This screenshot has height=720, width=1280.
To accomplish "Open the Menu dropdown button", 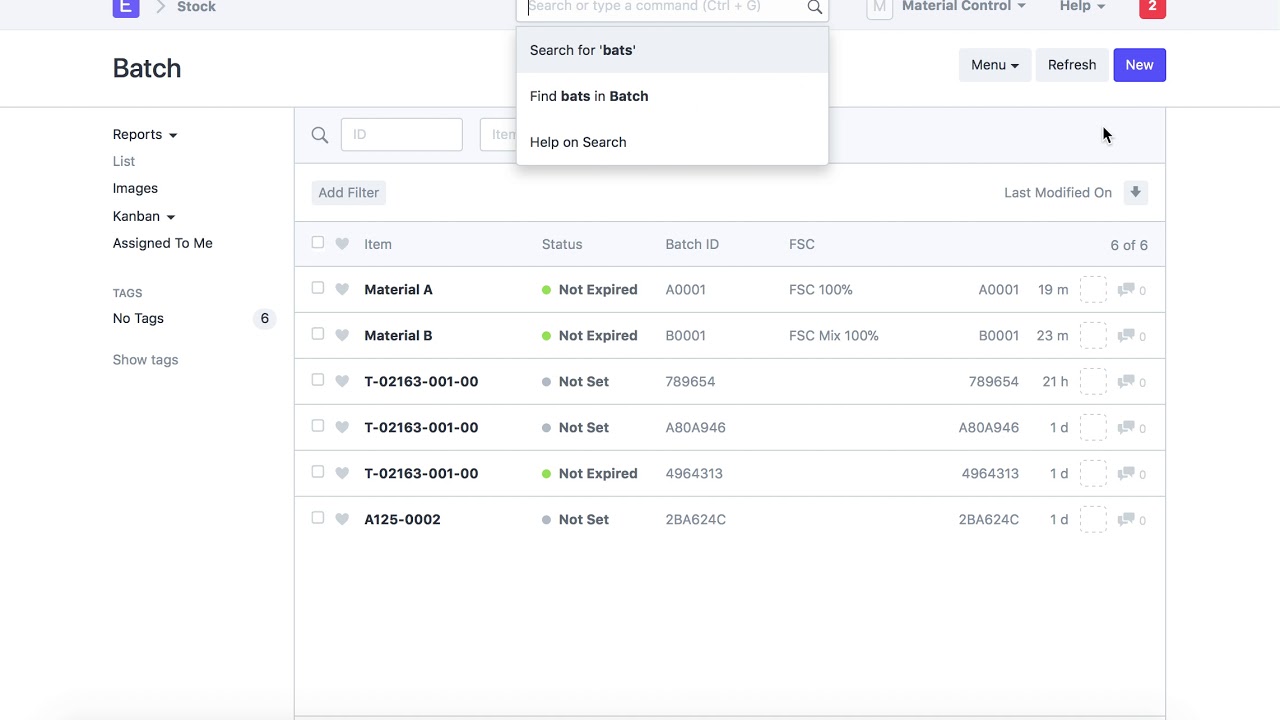I will [x=995, y=65].
